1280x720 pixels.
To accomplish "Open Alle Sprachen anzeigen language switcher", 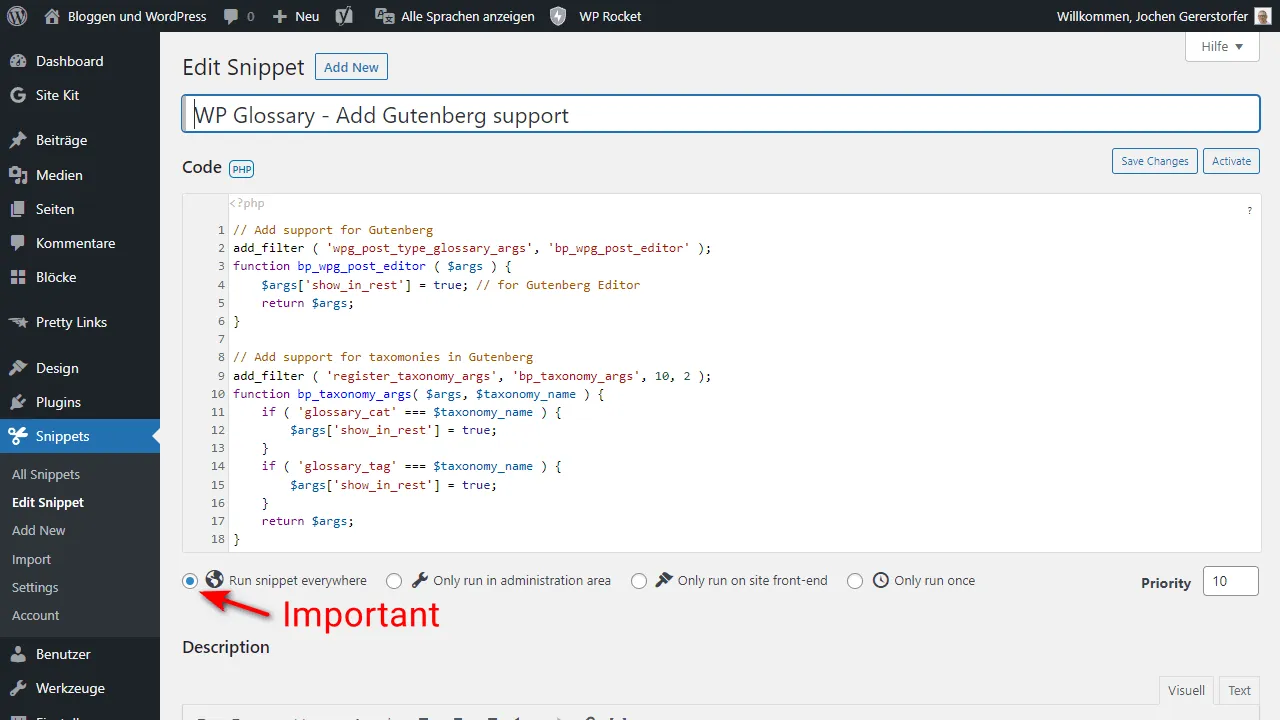I will [456, 16].
